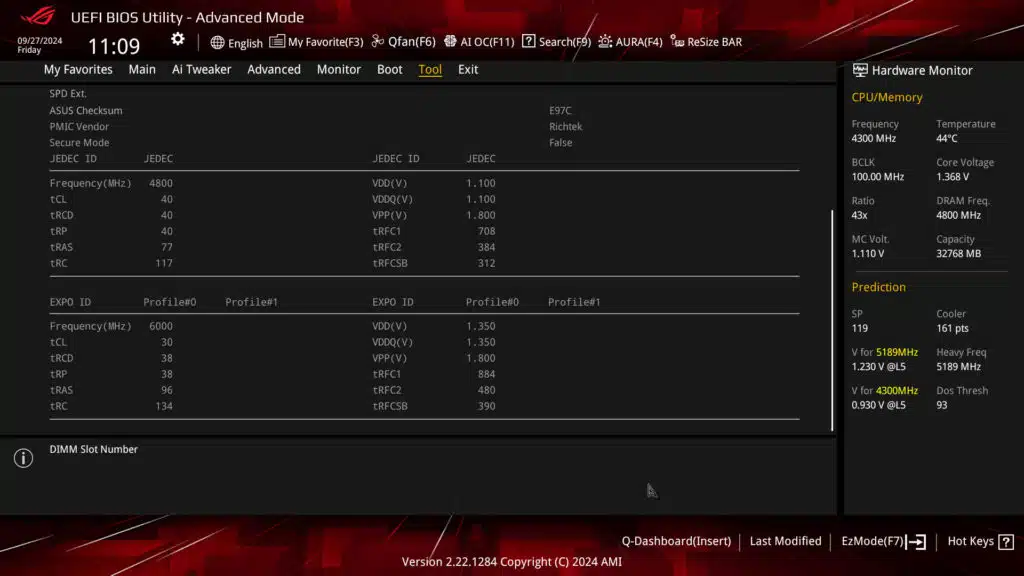Open ReSize BAR setting
Screen dimensions: 1024x576
[706, 42]
